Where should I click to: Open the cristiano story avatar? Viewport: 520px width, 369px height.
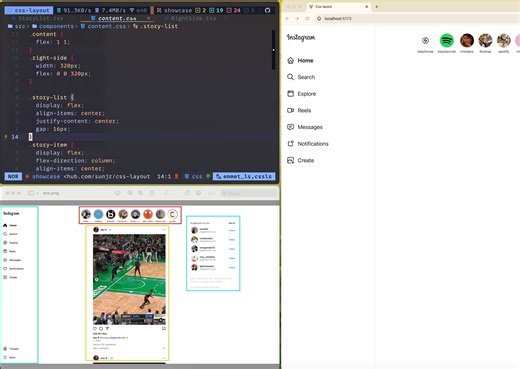467,41
